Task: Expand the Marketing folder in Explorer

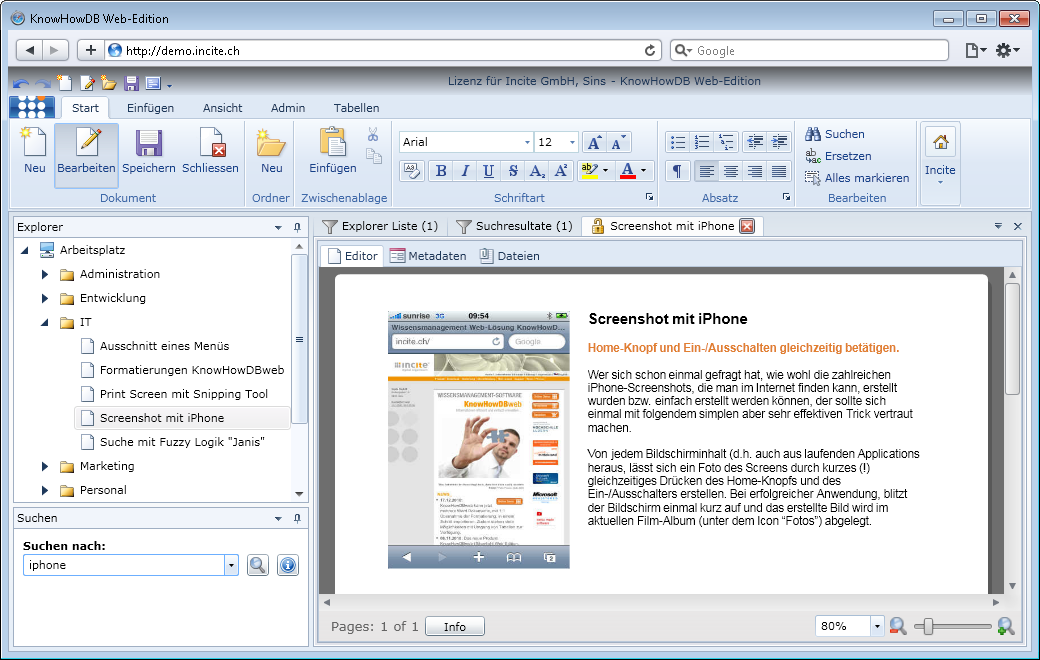Action: (x=45, y=466)
